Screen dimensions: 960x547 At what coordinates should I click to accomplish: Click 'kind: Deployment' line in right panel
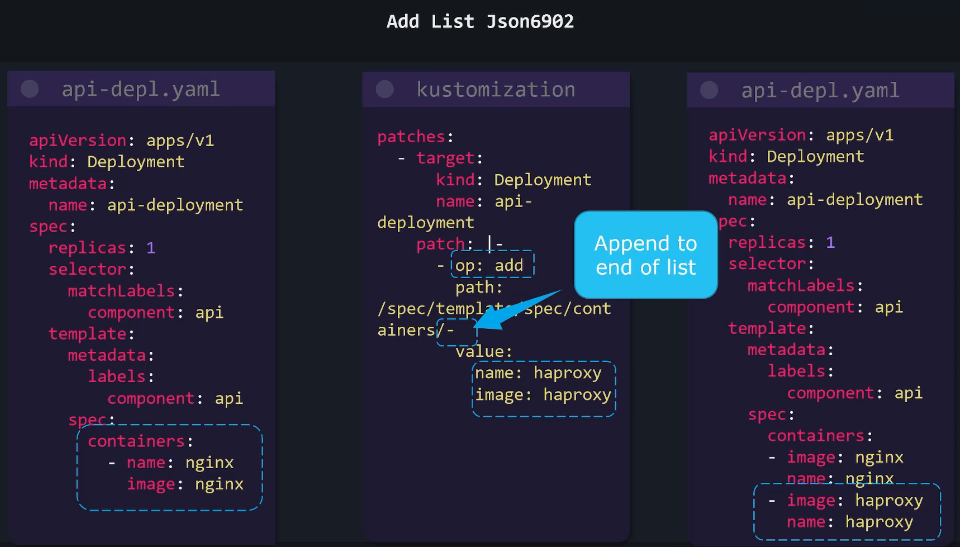(x=786, y=156)
